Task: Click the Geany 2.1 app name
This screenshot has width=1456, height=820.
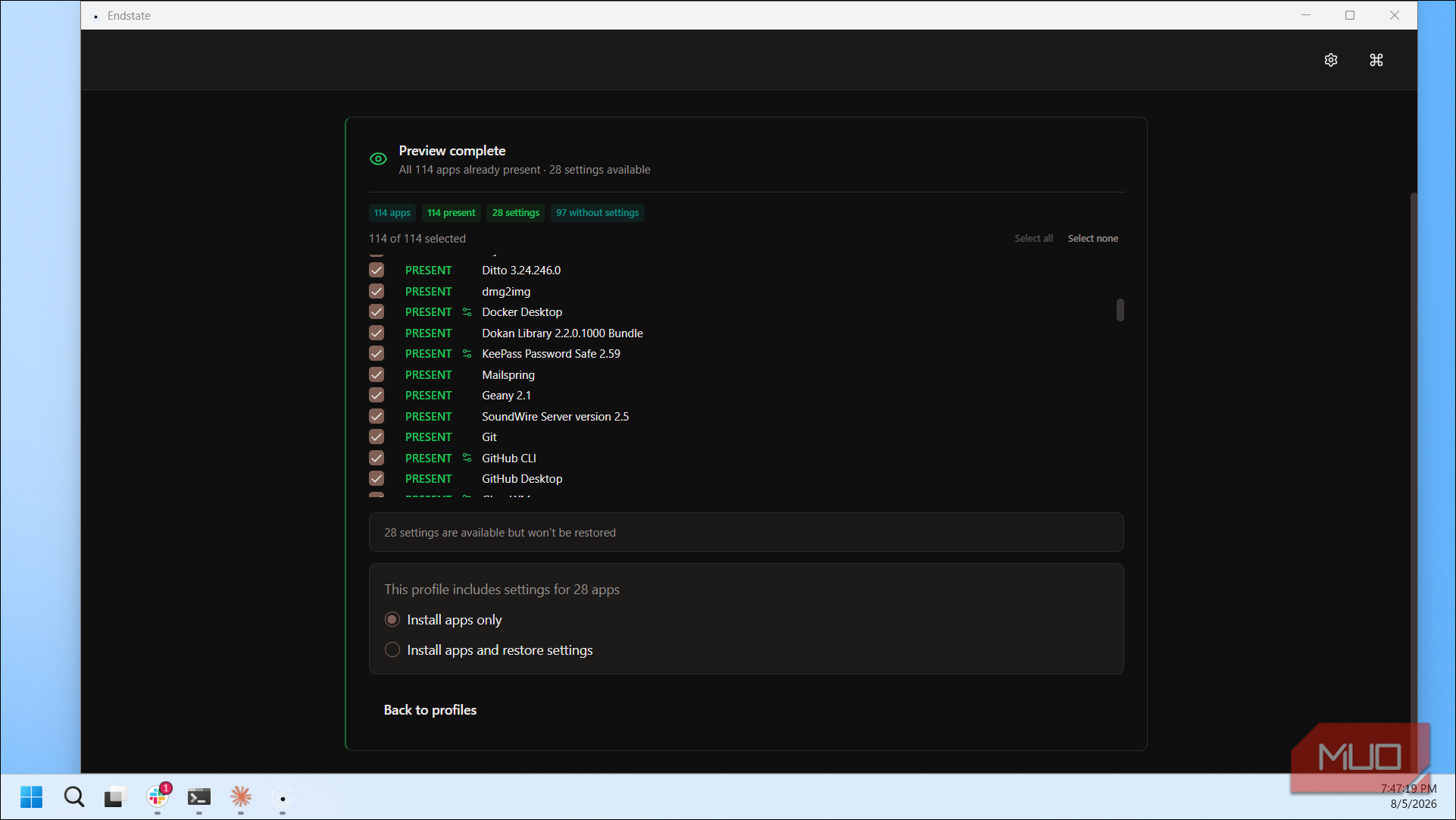Action: [x=506, y=396]
